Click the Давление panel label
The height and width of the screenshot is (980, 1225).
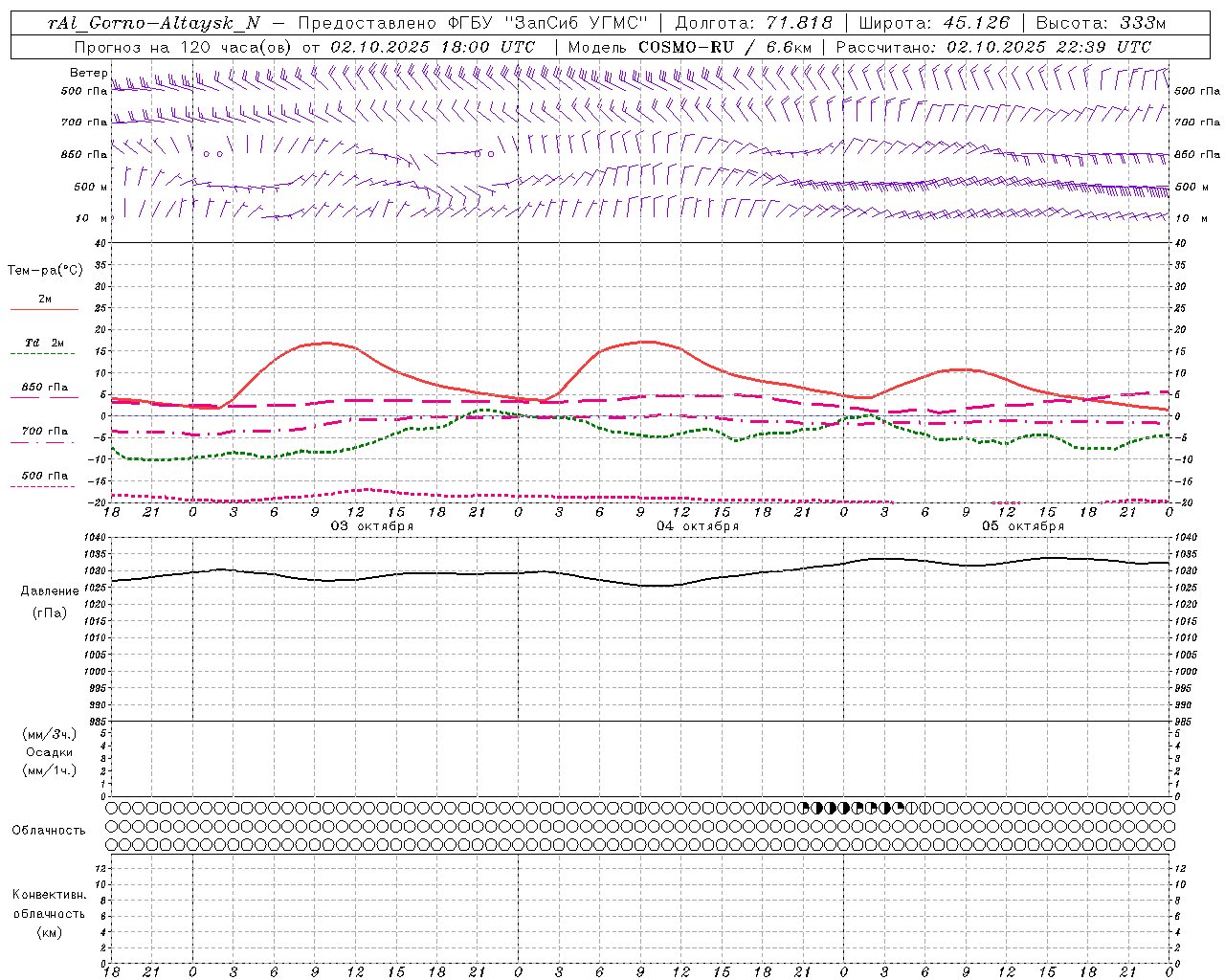[50, 590]
